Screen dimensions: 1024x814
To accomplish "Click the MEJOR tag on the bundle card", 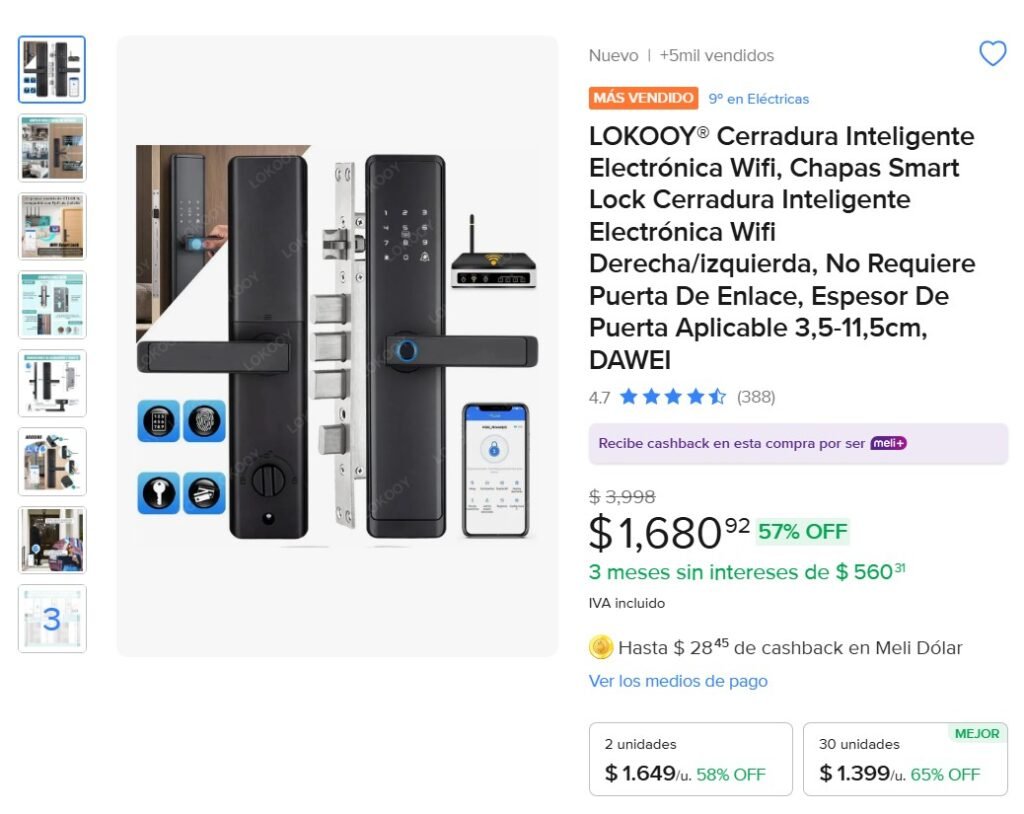I will tap(978, 733).
